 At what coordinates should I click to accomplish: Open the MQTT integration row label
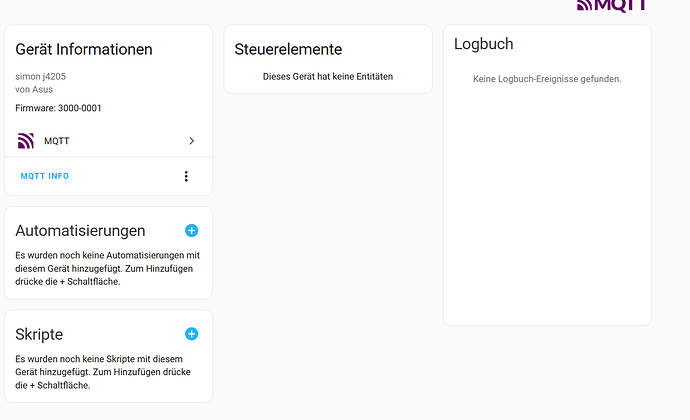[57, 141]
